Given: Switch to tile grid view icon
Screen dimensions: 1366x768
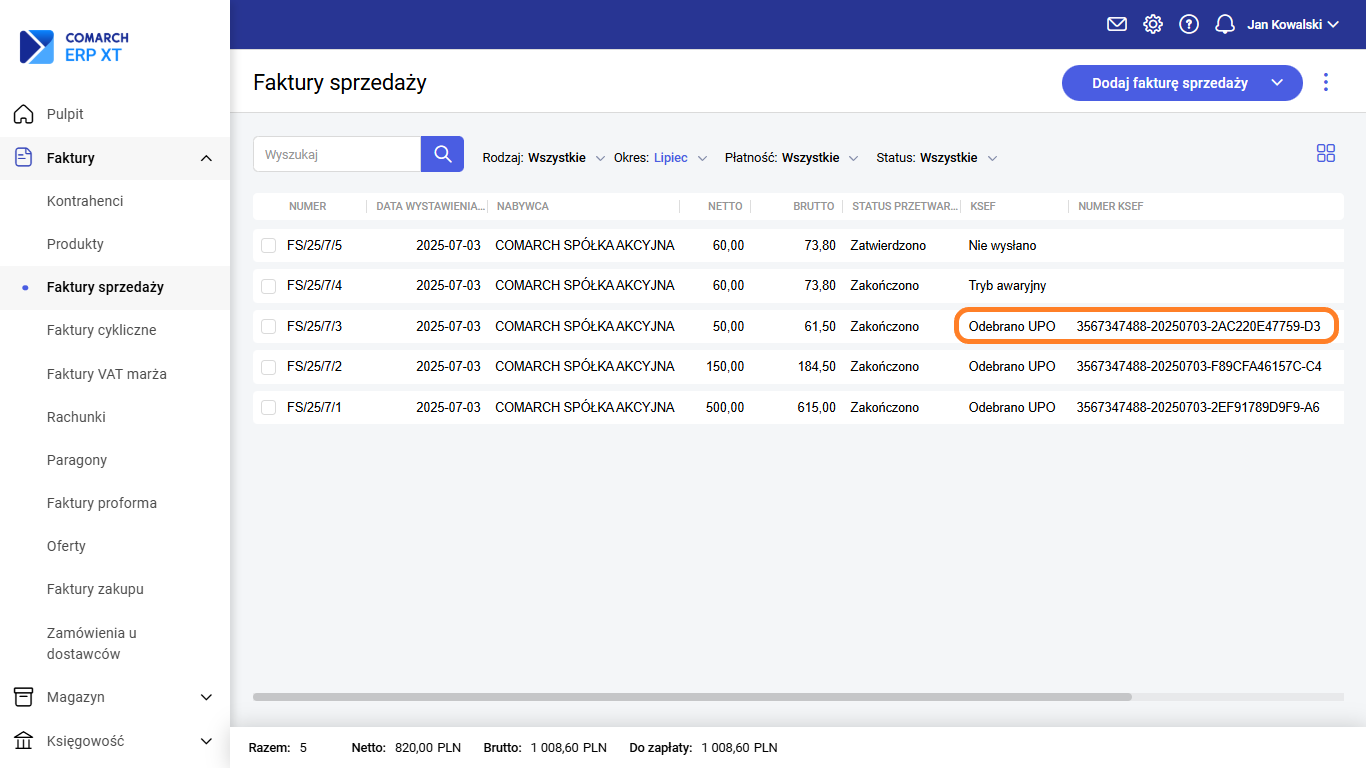Looking at the screenshot, I should click(x=1326, y=153).
